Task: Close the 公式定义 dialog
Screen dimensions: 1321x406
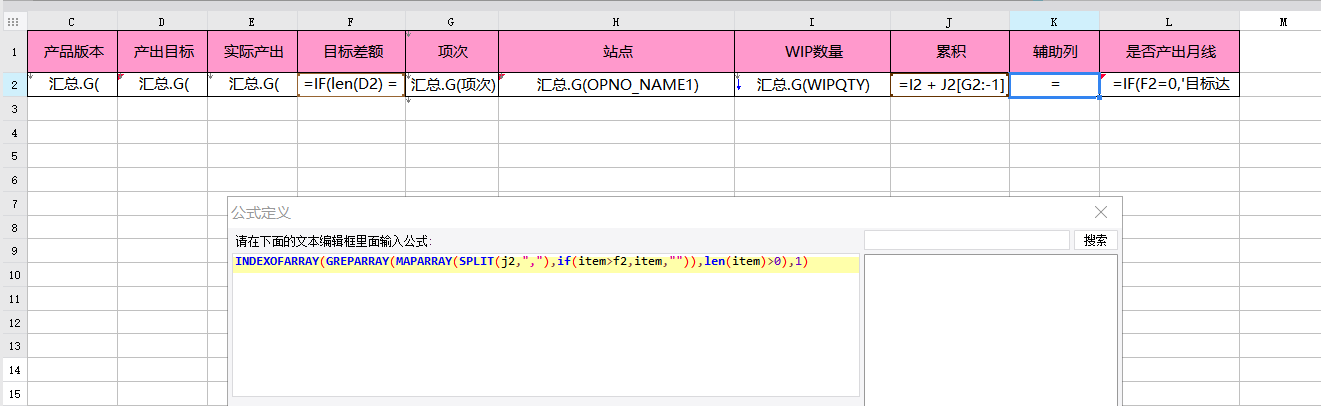Action: pos(1101,212)
